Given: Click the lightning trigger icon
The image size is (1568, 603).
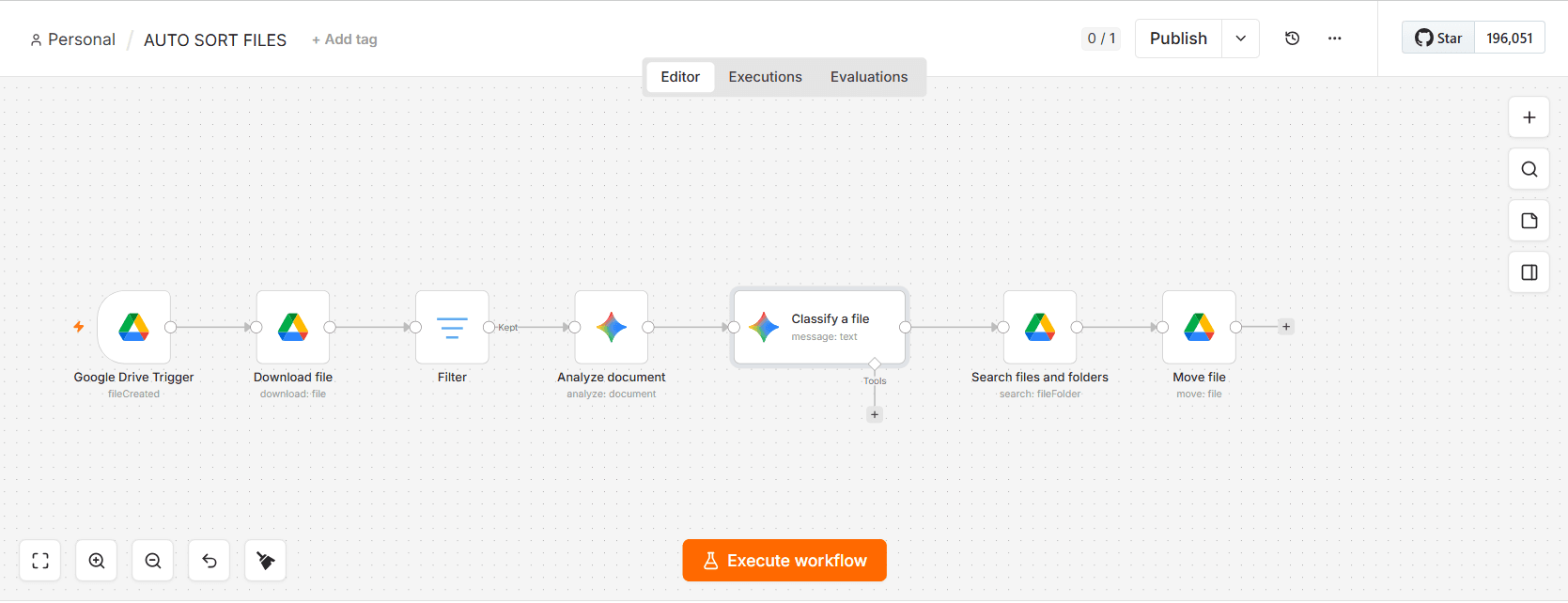Looking at the screenshot, I should [x=79, y=327].
